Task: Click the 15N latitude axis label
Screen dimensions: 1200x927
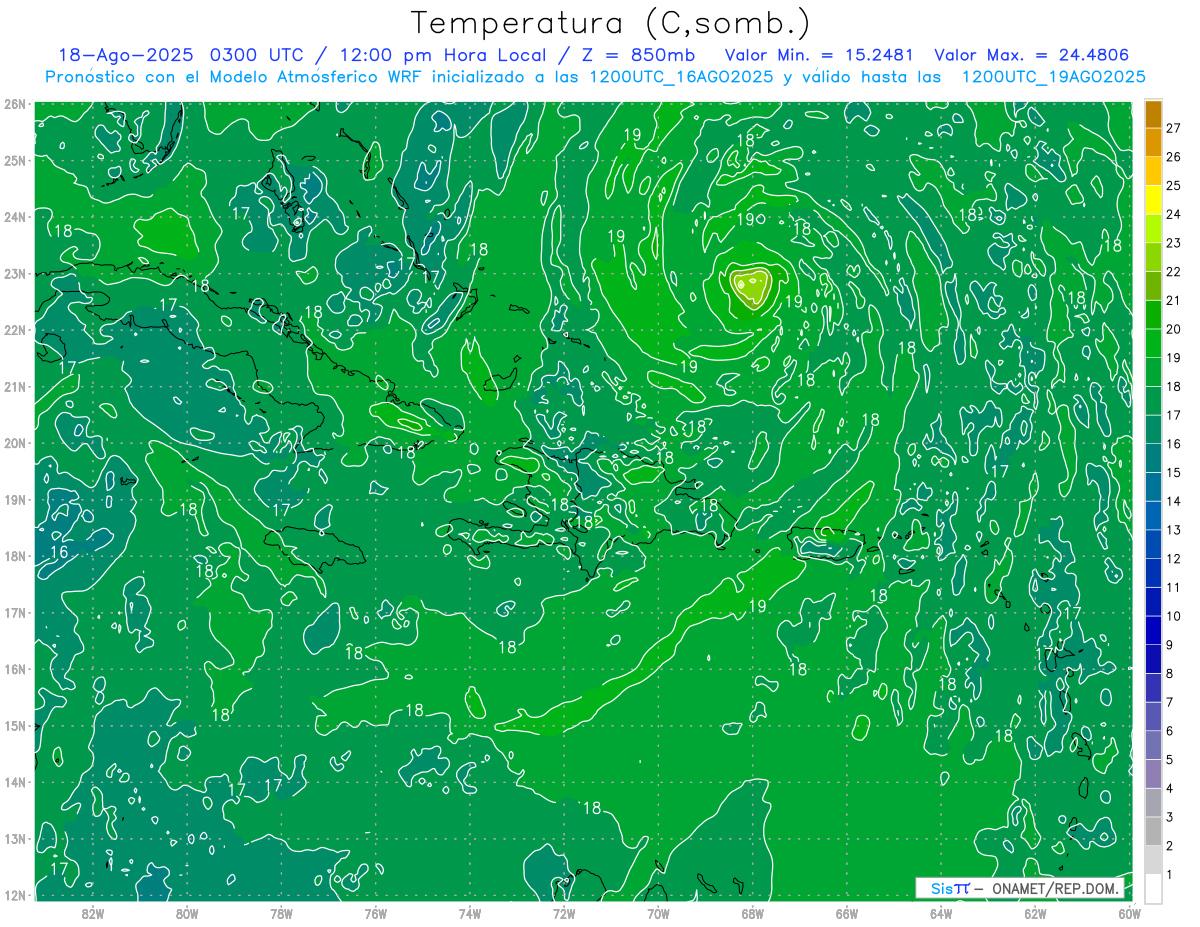Action: tap(14, 725)
